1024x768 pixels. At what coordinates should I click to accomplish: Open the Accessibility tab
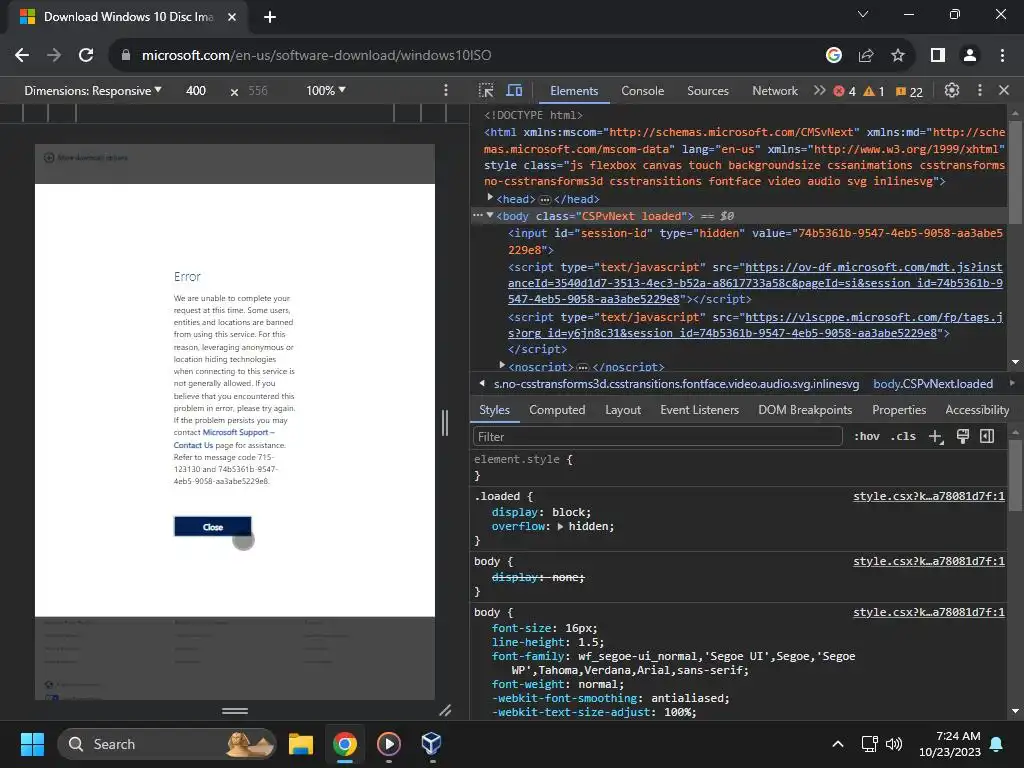point(977,410)
